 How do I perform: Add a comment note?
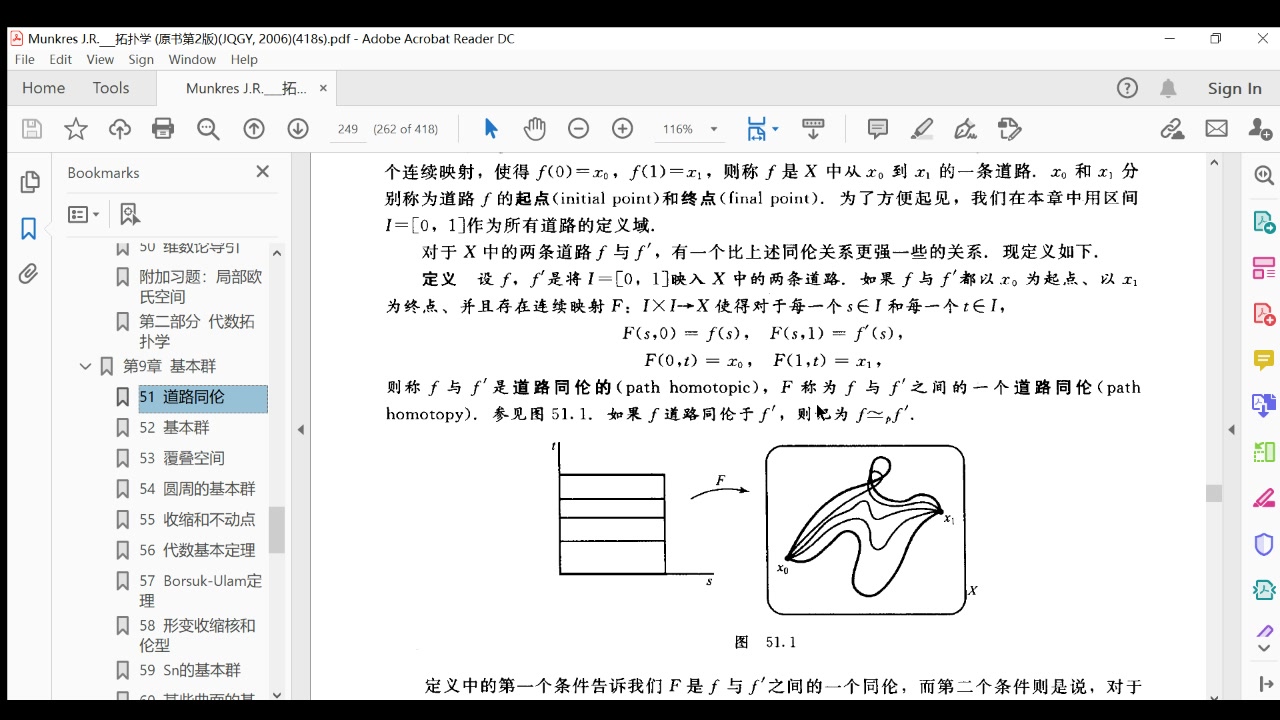(878, 129)
